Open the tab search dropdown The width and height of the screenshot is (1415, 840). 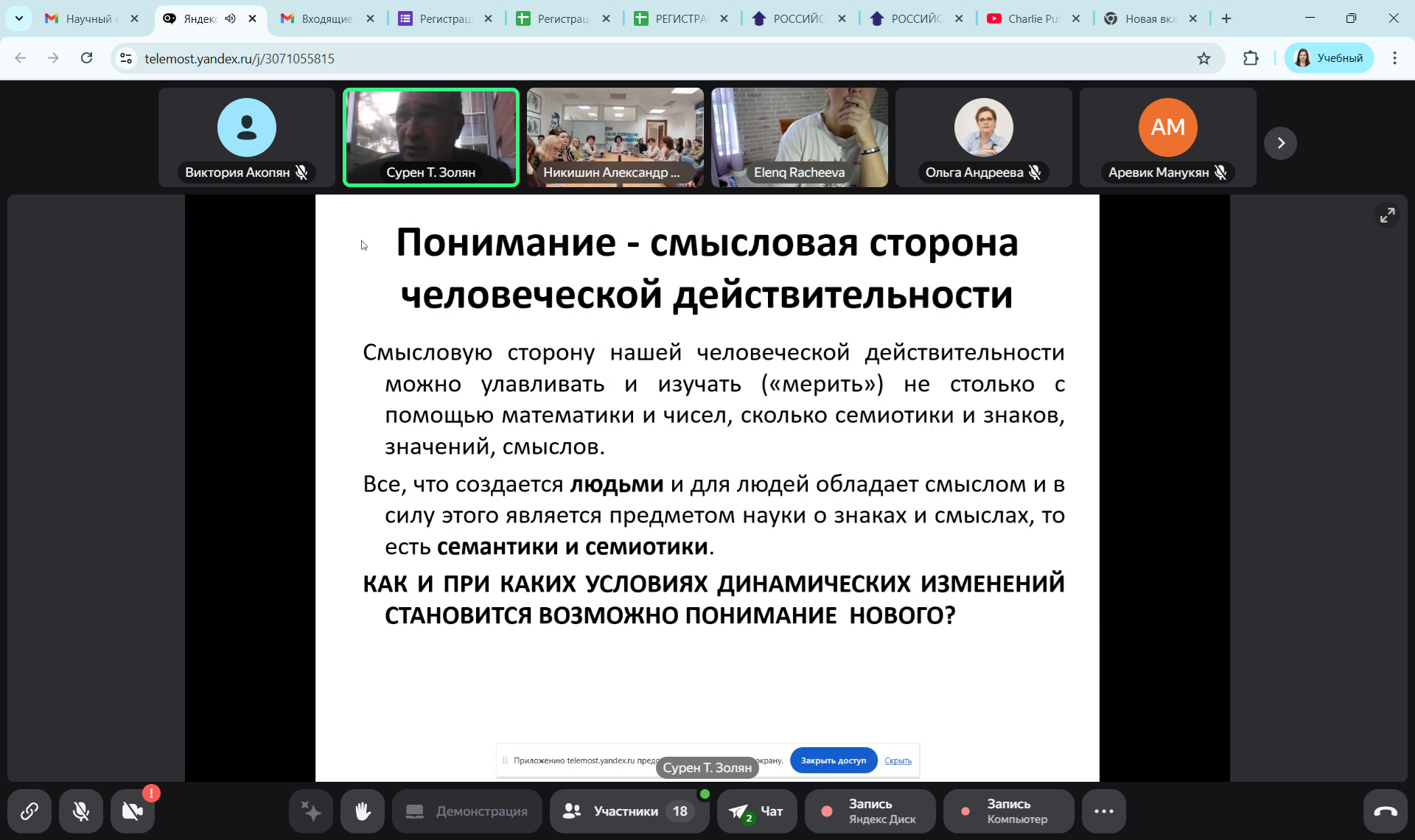19,18
